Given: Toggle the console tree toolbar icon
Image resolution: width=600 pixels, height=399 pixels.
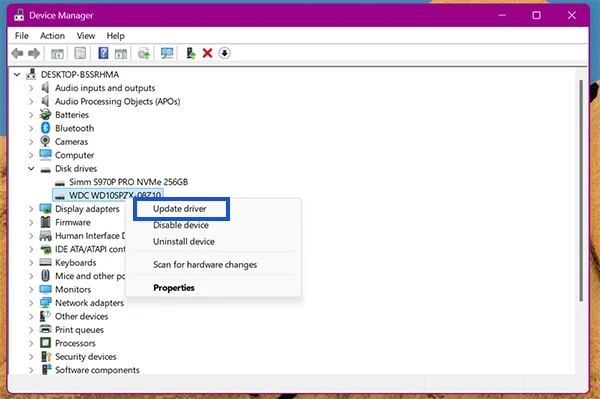Looking at the screenshot, I should (x=57, y=53).
